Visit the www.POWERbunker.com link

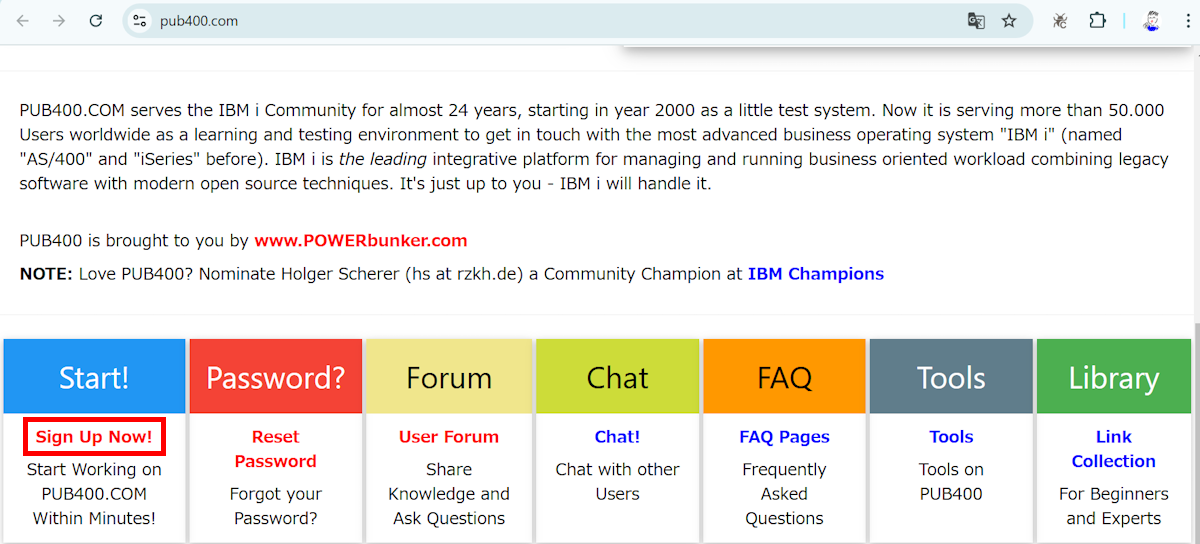click(360, 241)
